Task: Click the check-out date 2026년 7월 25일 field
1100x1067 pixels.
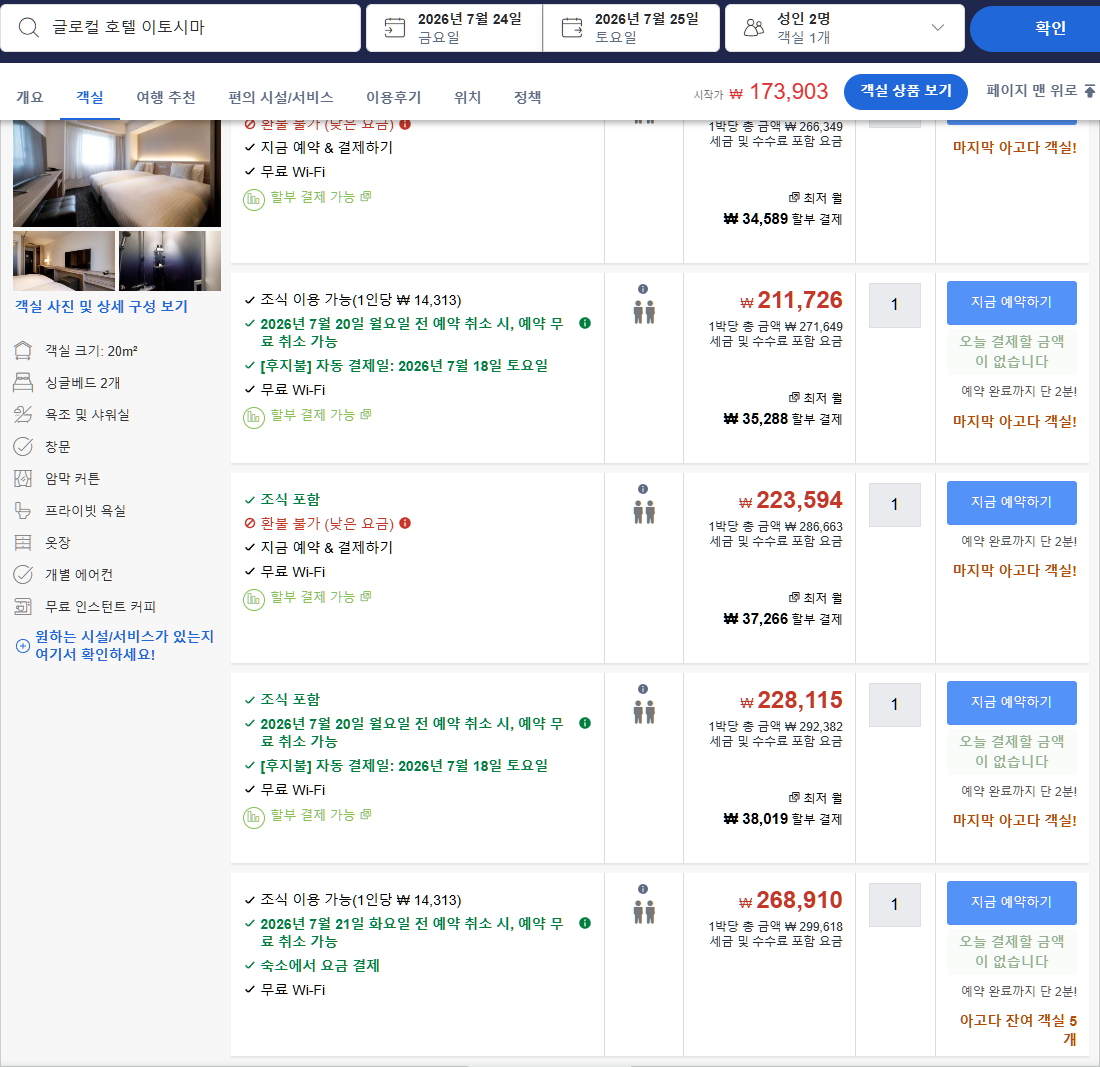Action: click(x=631, y=28)
